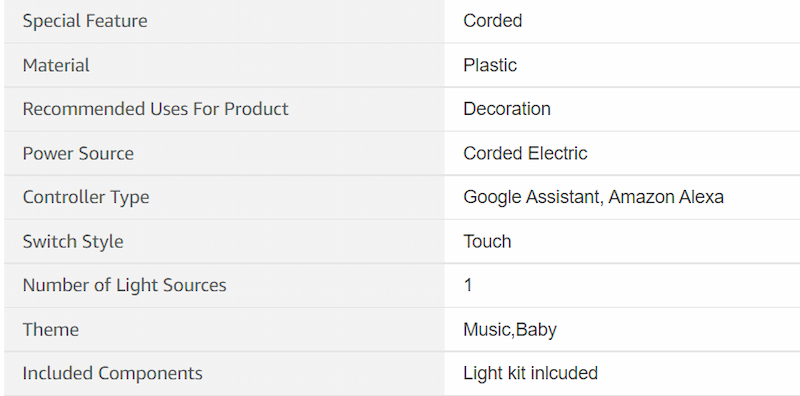Image resolution: width=800 pixels, height=396 pixels.
Task: Select the Music,Baby theme value
Action: pos(510,330)
